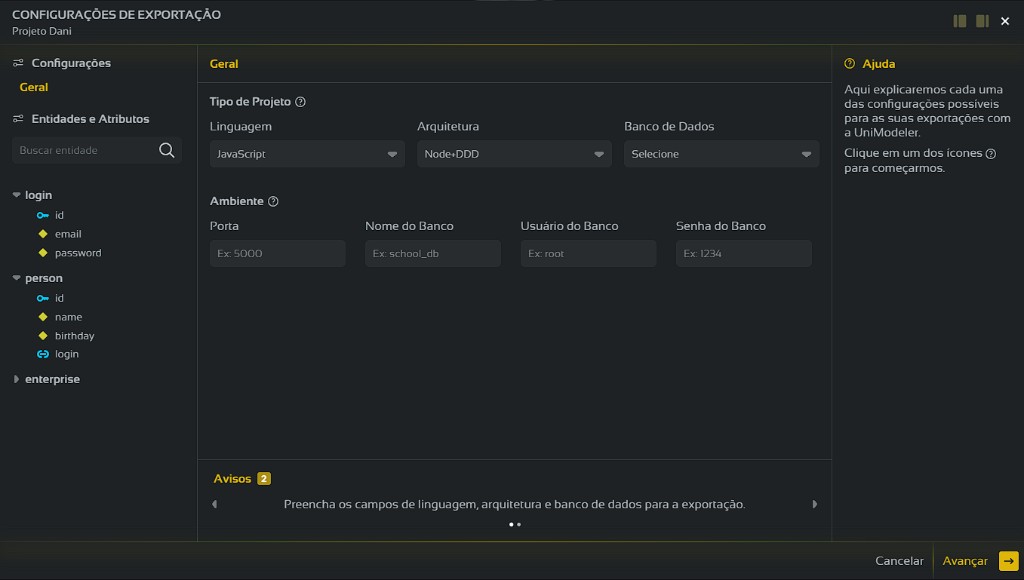
Task: Click the Avançar button
Action: (965, 561)
